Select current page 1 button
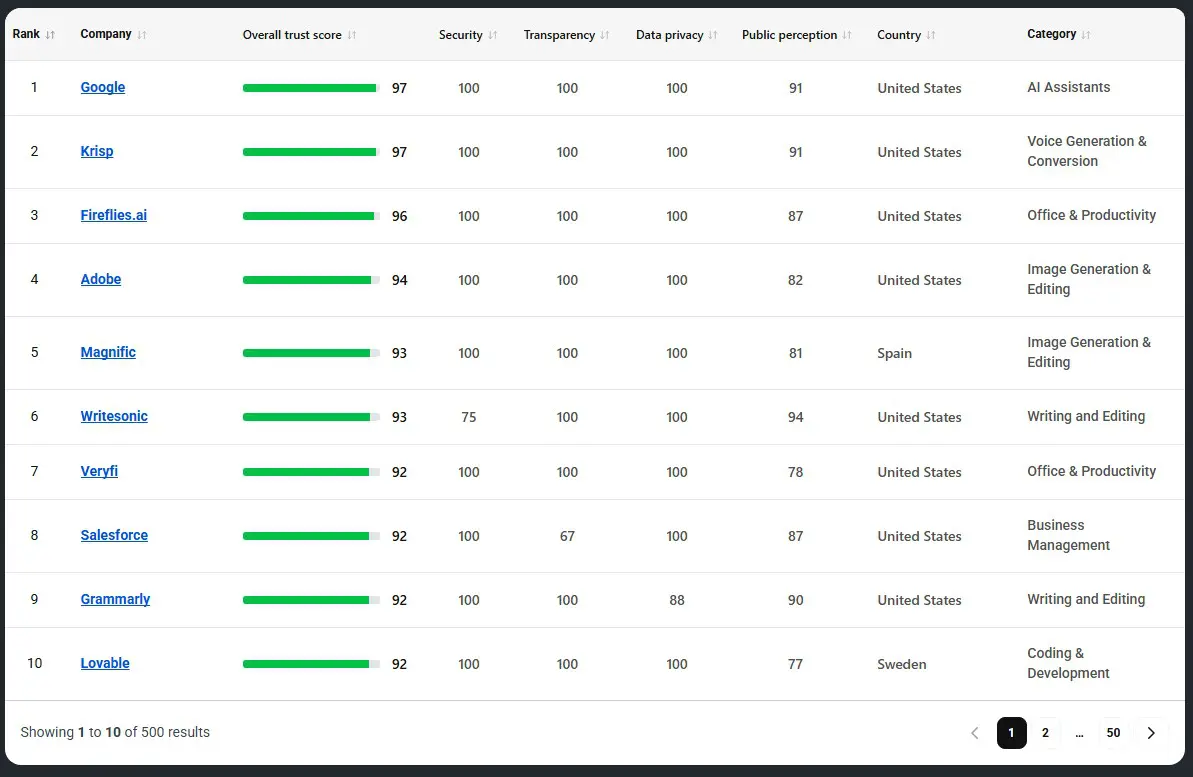 (1011, 733)
